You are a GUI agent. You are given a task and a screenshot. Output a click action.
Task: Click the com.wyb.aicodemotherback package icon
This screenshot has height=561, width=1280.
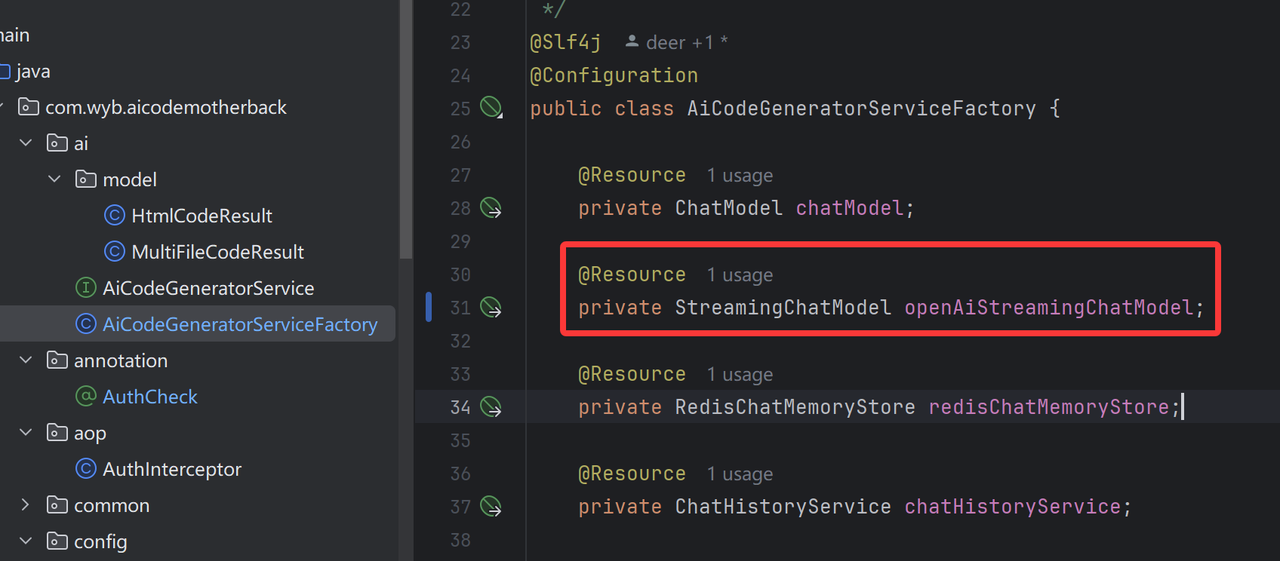[28, 107]
